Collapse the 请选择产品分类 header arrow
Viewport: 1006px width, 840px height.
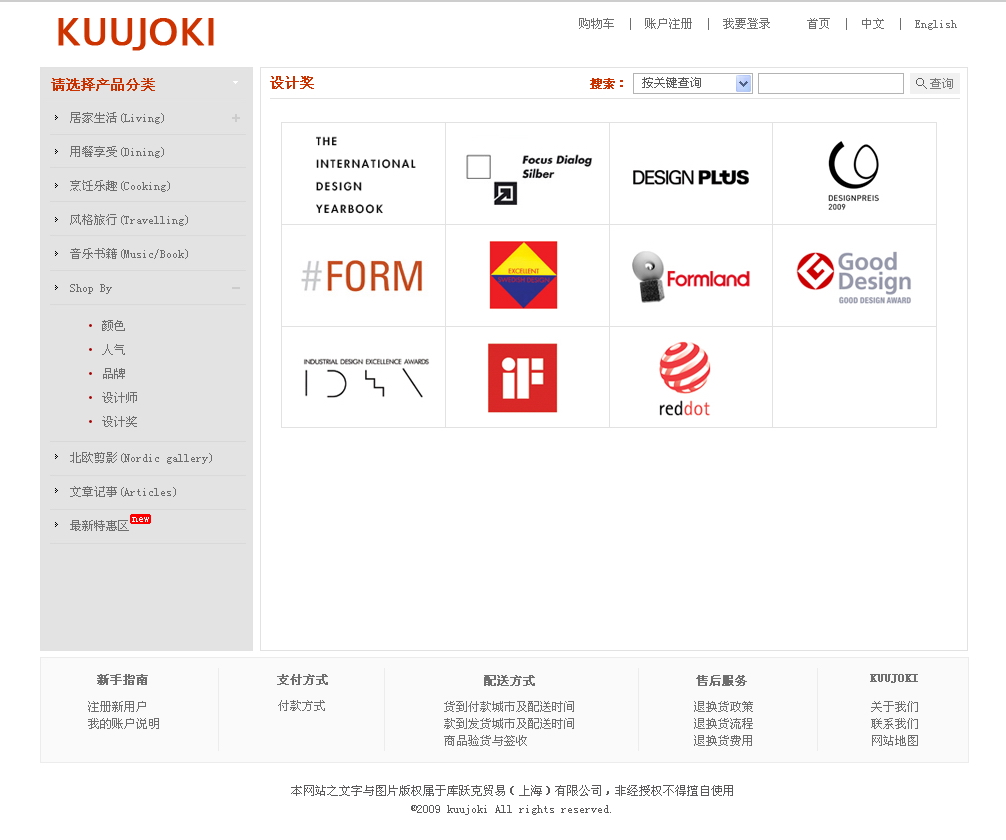tap(235, 83)
